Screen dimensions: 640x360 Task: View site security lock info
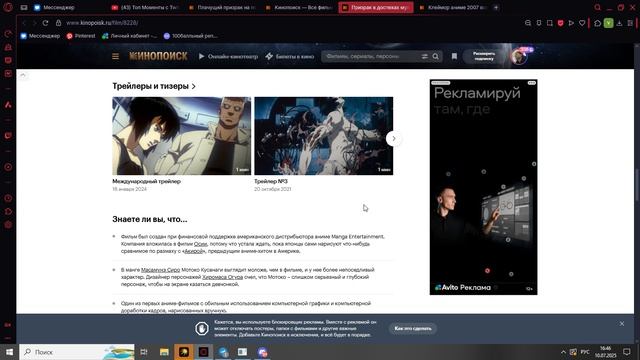[x=58, y=23]
